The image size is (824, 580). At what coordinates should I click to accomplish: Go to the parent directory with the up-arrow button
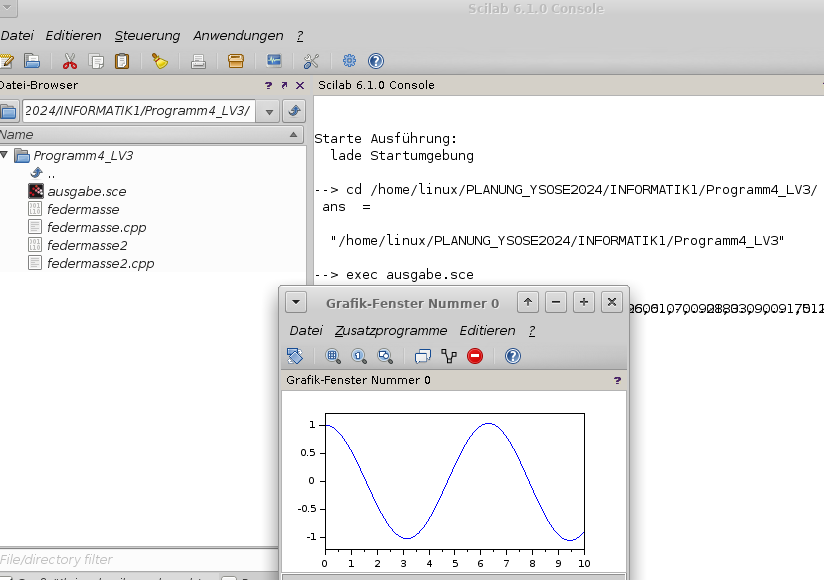point(294,111)
